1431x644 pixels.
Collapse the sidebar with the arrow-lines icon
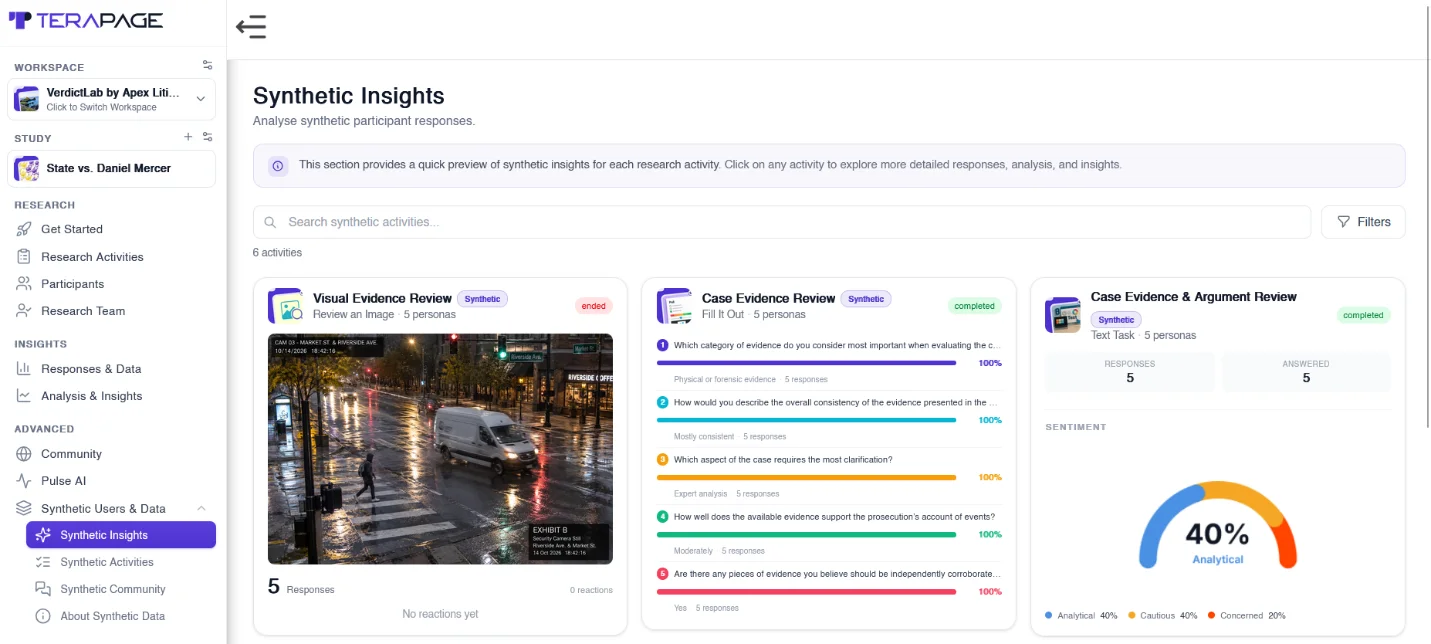pyautogui.click(x=251, y=27)
